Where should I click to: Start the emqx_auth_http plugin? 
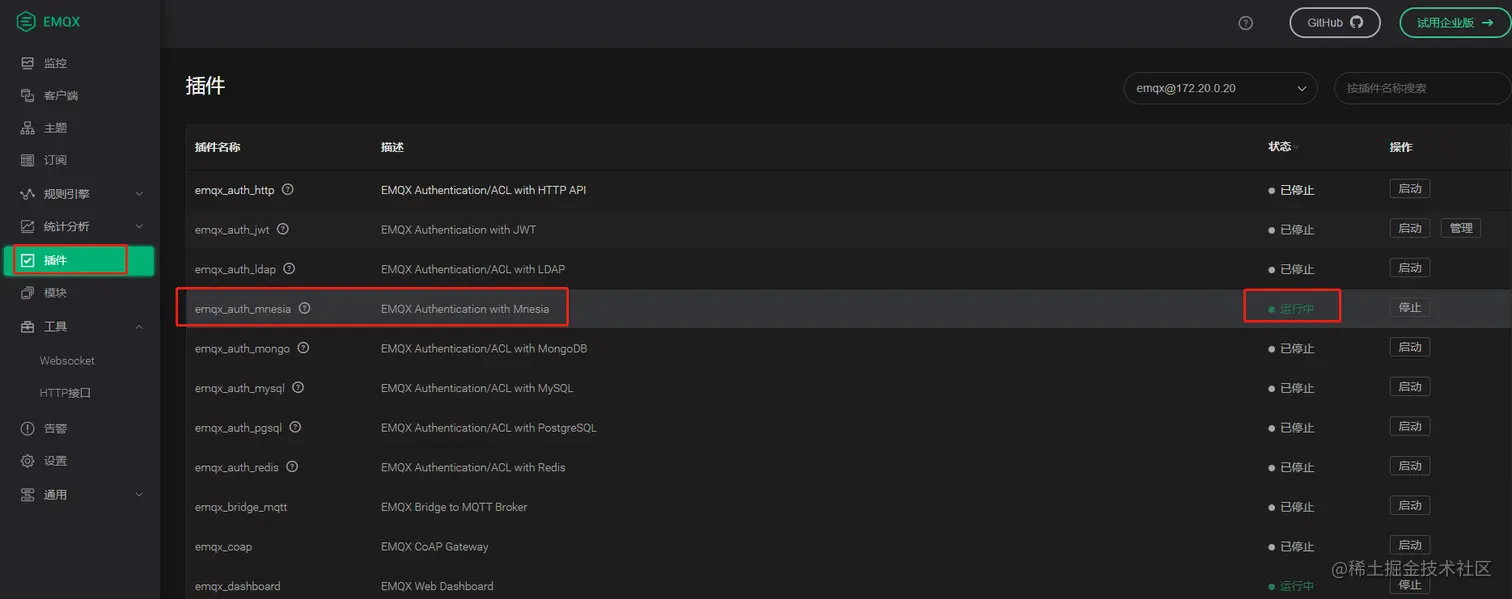[x=1410, y=188]
